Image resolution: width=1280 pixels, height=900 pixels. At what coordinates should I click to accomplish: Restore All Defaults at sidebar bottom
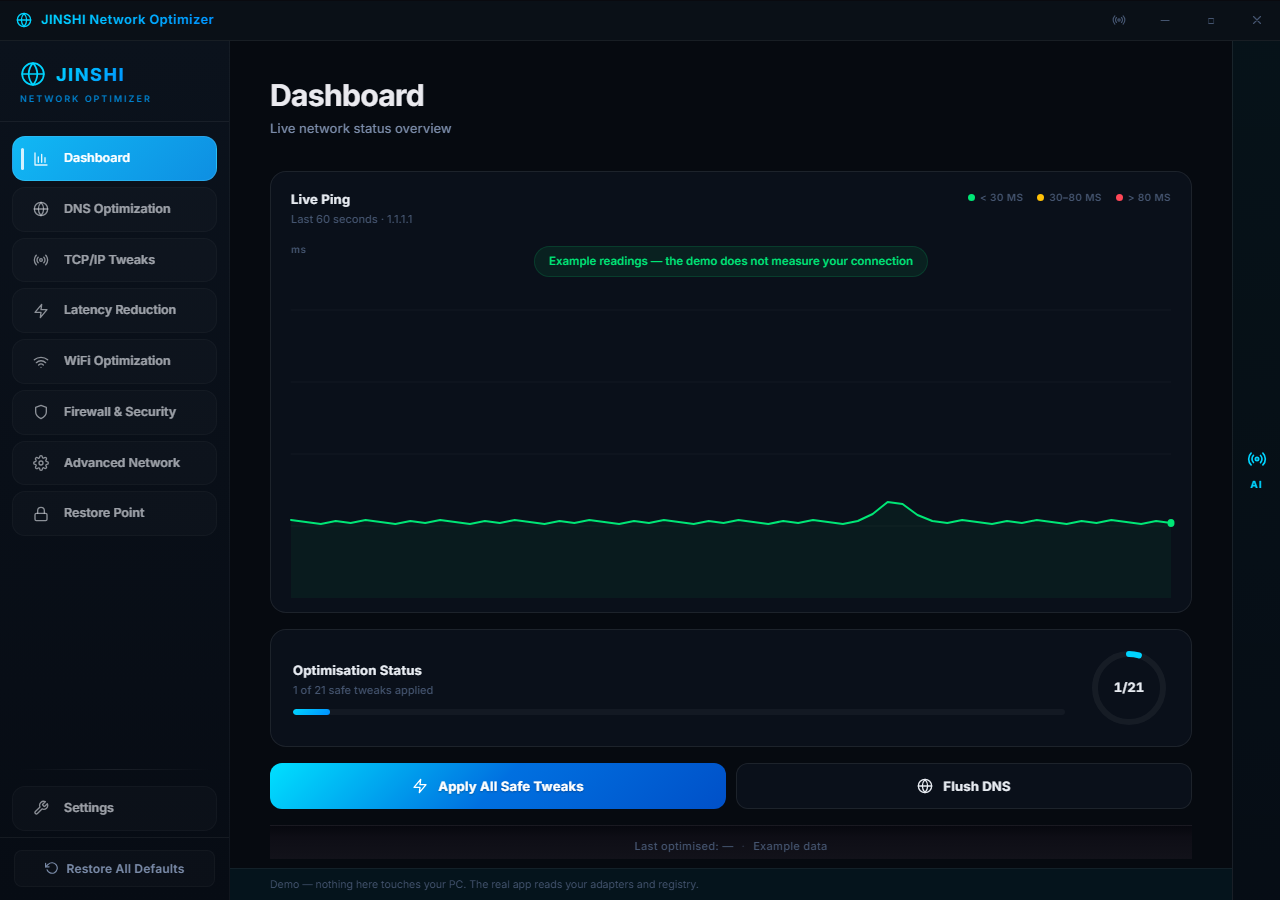pos(114,868)
